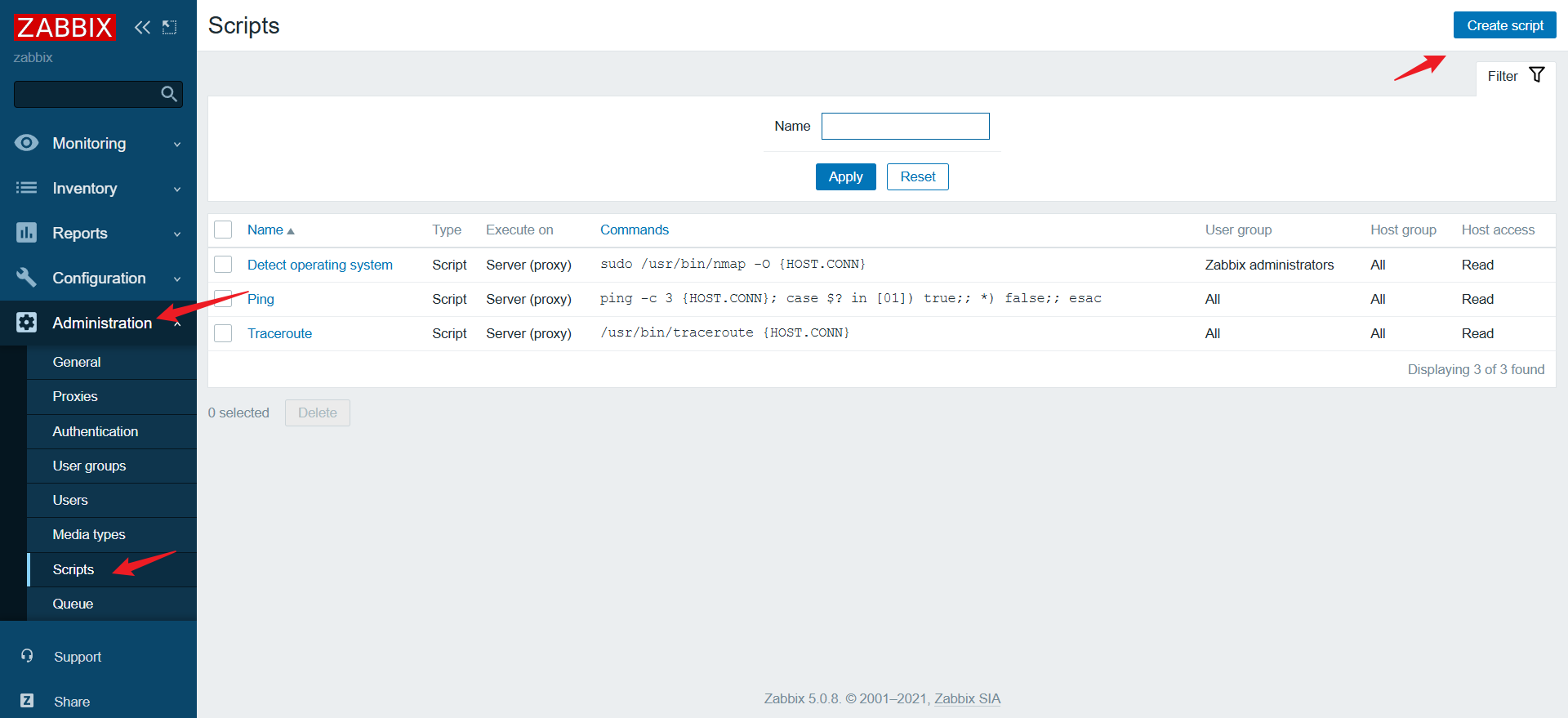Toggle the Filter funnel tab

[x=1516, y=76]
